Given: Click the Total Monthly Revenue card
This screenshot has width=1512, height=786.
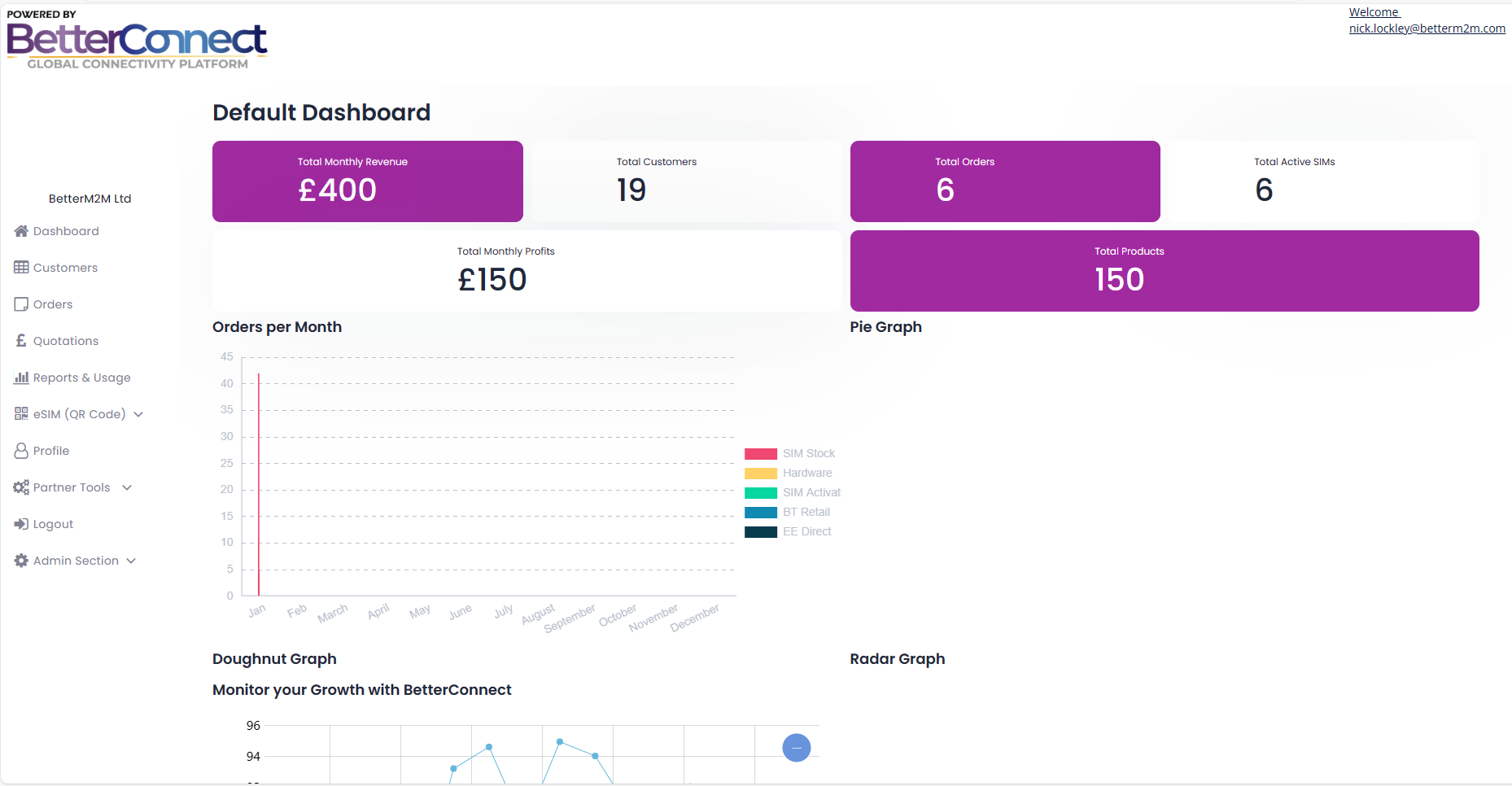Looking at the screenshot, I should [x=368, y=181].
